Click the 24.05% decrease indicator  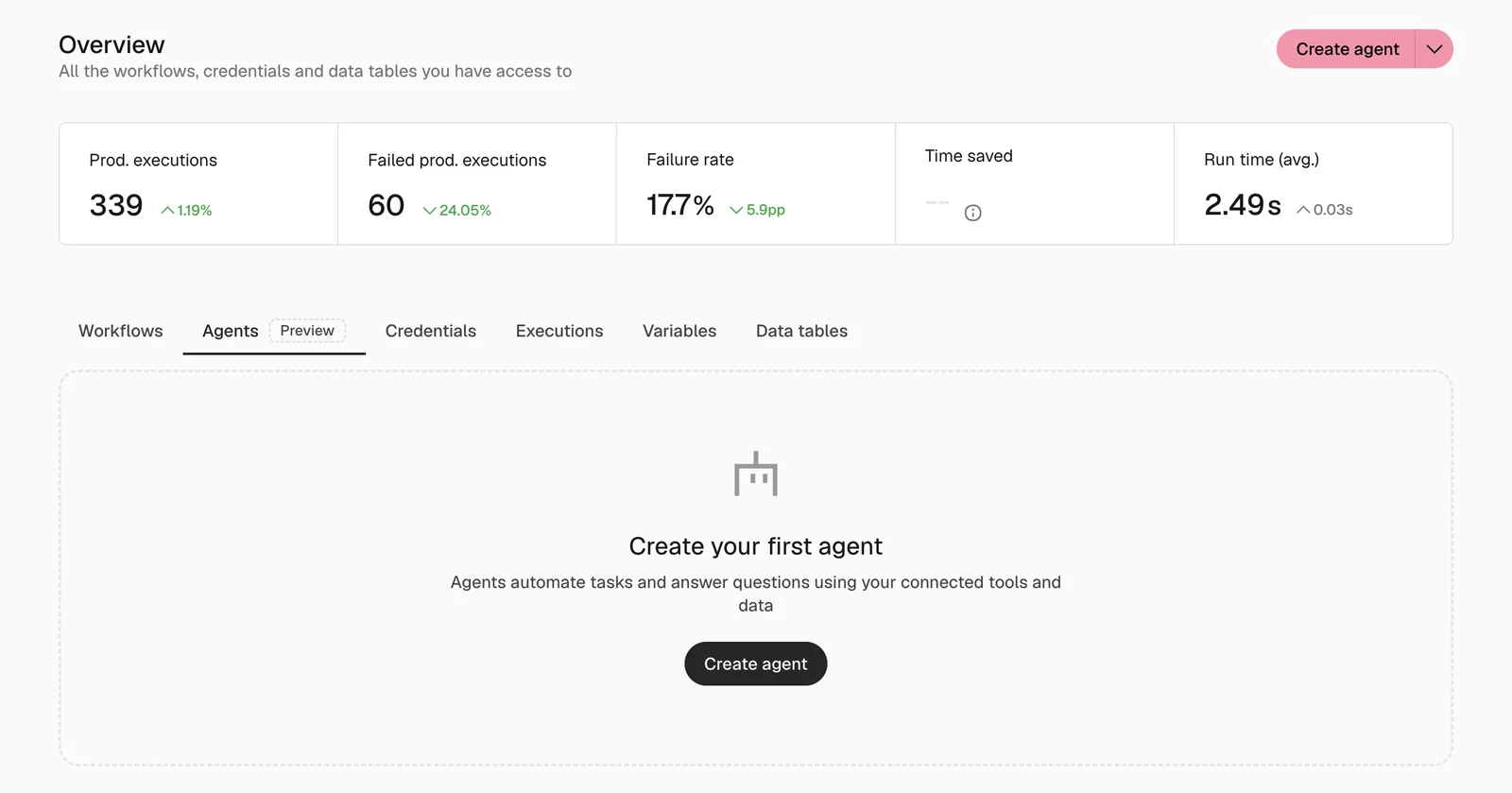(457, 210)
